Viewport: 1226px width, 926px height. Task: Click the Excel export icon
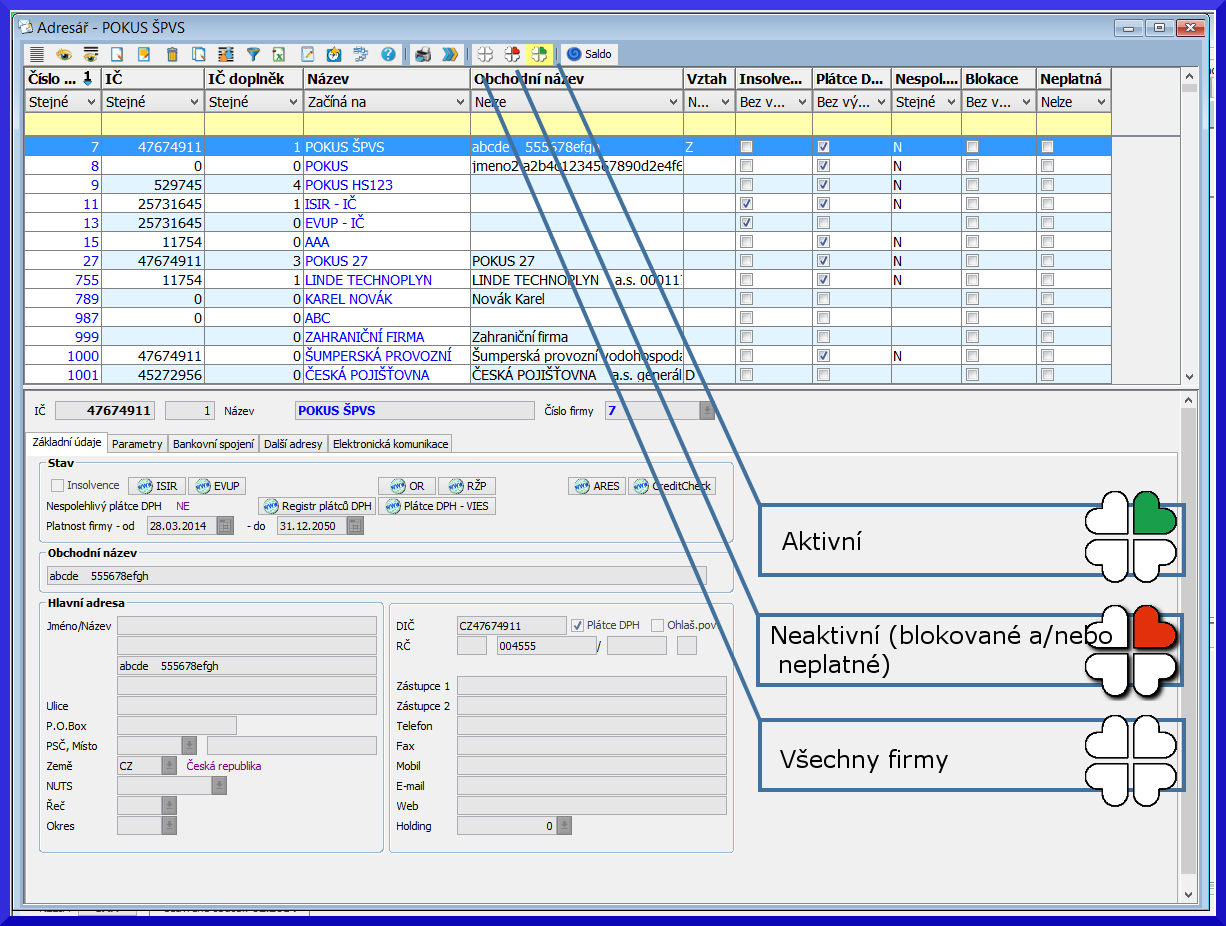pos(280,54)
